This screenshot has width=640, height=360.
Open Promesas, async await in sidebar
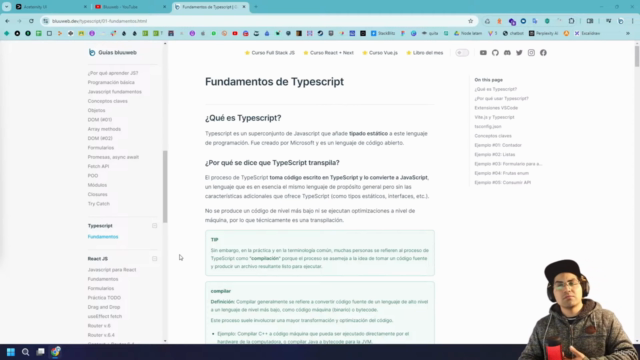[113, 157]
